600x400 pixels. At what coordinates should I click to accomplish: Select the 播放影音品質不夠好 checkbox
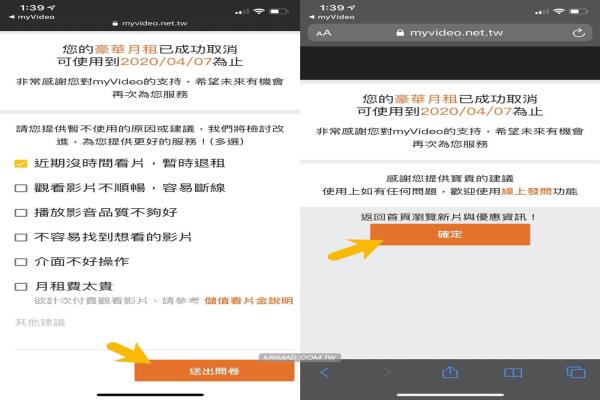tap(21, 212)
